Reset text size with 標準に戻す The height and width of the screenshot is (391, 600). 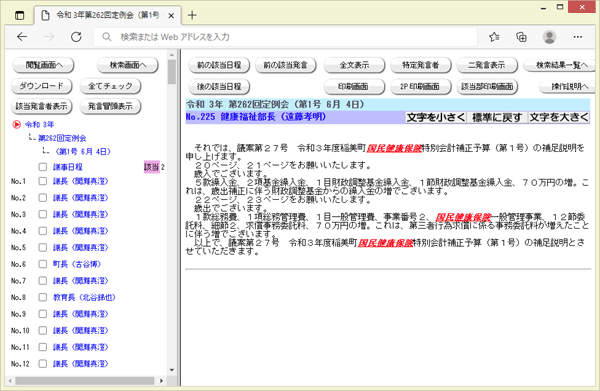497,117
